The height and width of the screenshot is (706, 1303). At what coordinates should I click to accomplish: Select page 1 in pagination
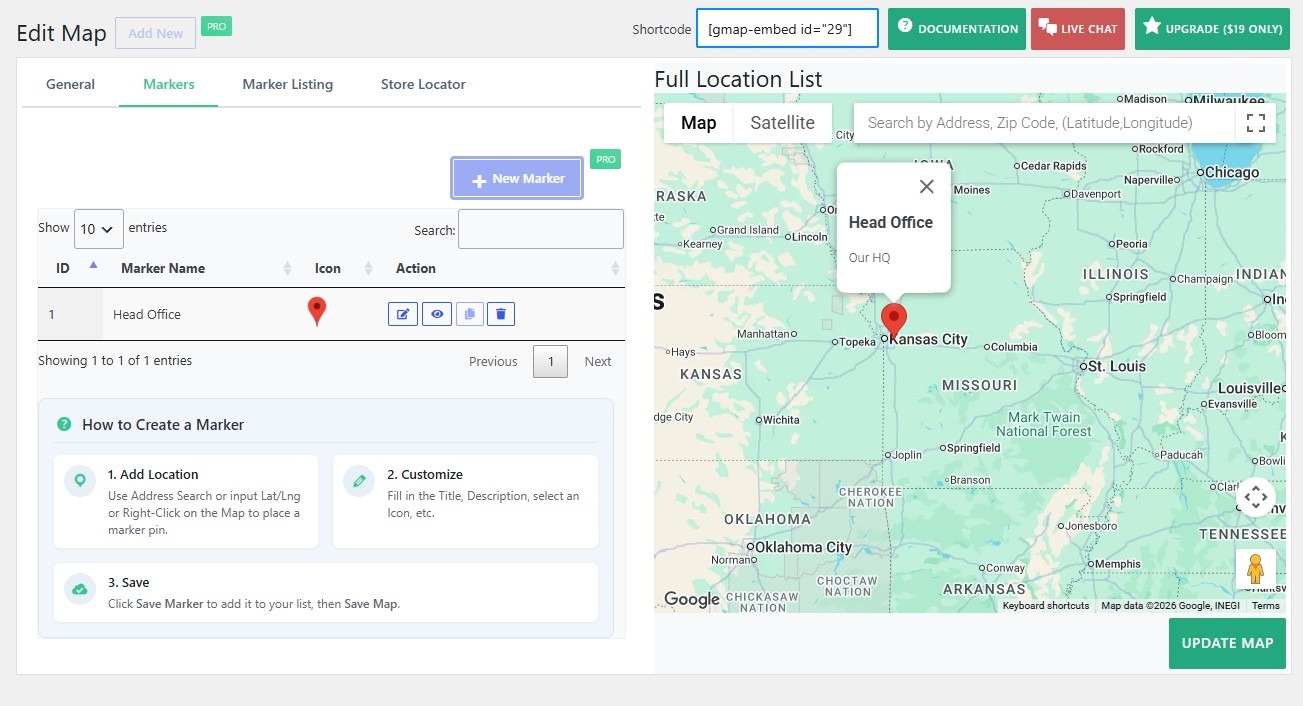[x=551, y=361]
